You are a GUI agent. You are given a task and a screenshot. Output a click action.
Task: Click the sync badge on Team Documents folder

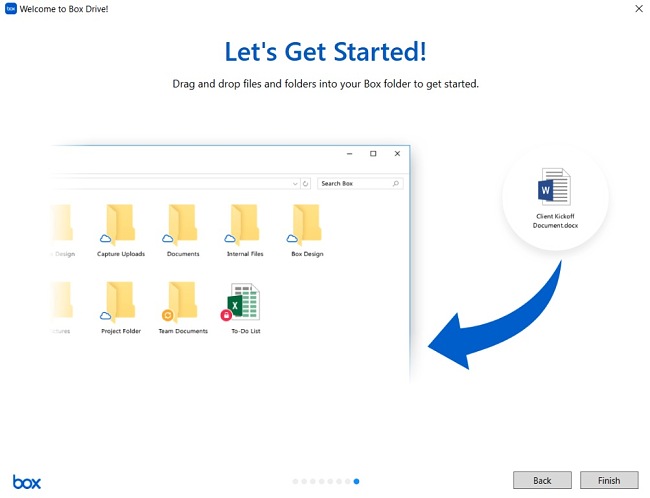(x=167, y=316)
